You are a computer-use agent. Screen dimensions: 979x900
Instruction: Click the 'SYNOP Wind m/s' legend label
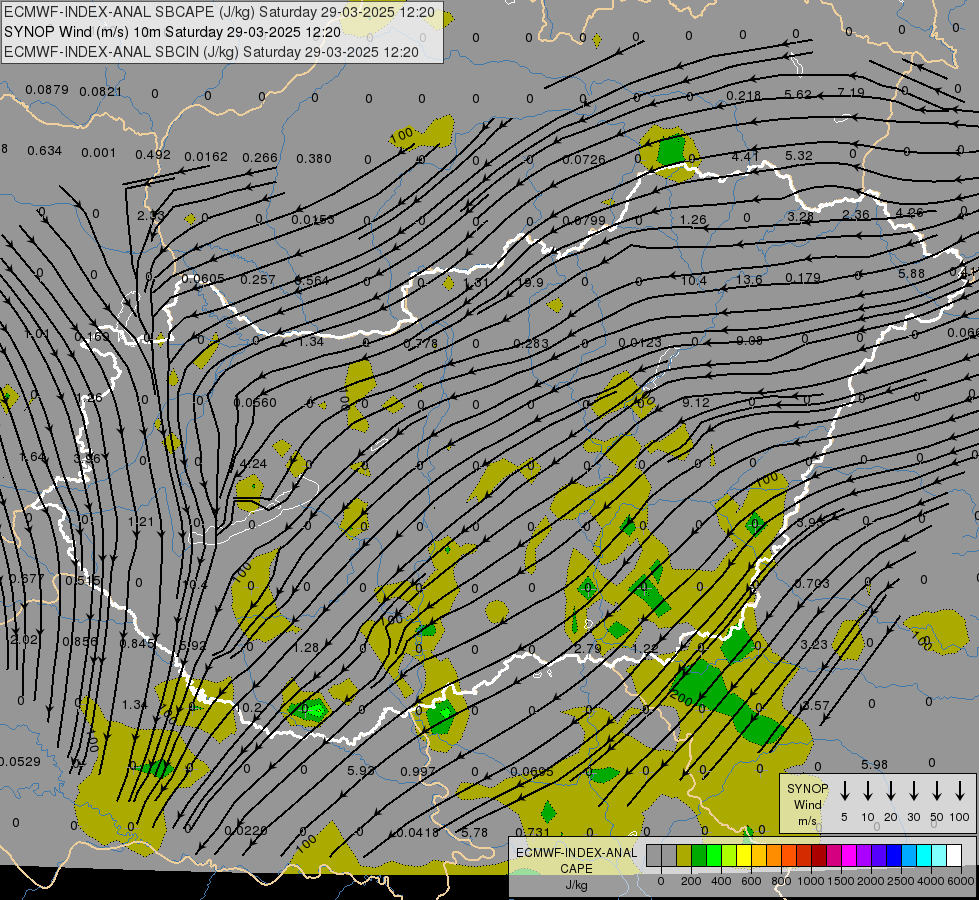(x=807, y=805)
